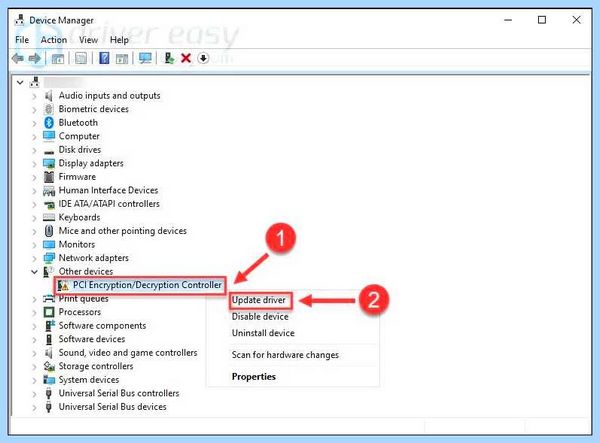Click the Help question-mark toolbar icon
Screen dimensions: 600x443
click(x=104, y=58)
